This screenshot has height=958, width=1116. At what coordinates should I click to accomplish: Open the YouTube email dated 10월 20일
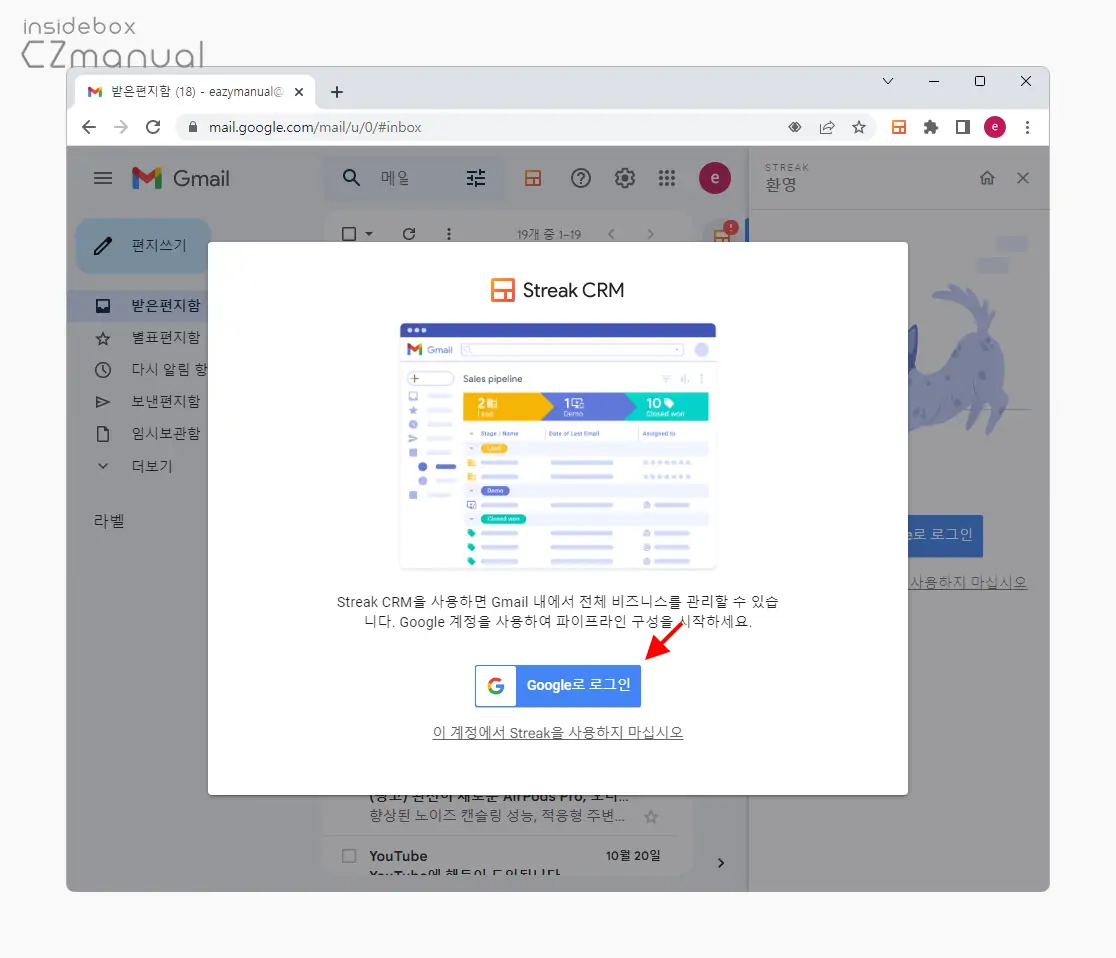(508, 856)
